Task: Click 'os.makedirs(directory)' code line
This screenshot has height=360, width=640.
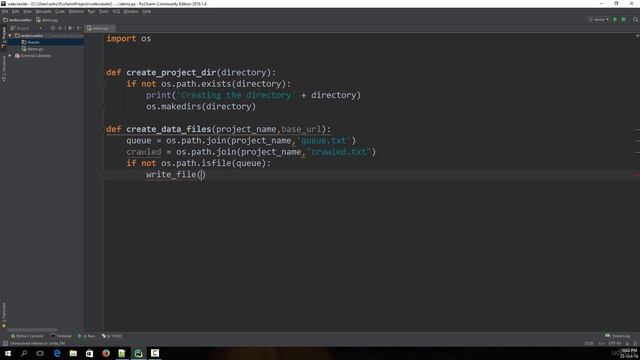Action: coord(201,107)
